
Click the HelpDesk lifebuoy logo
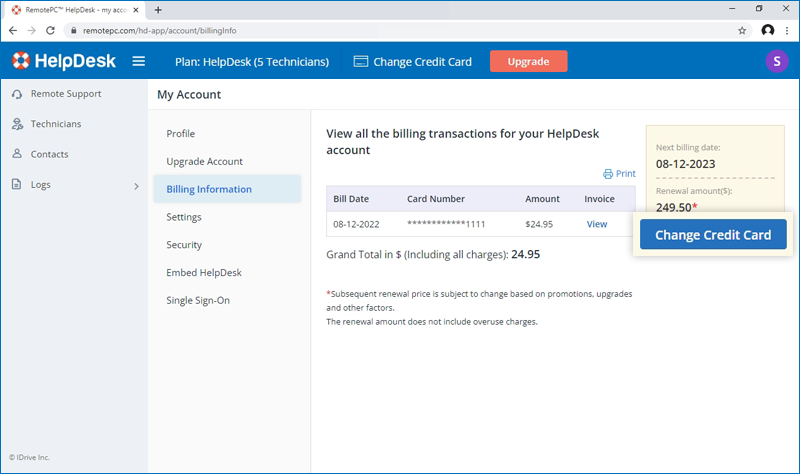point(21,61)
